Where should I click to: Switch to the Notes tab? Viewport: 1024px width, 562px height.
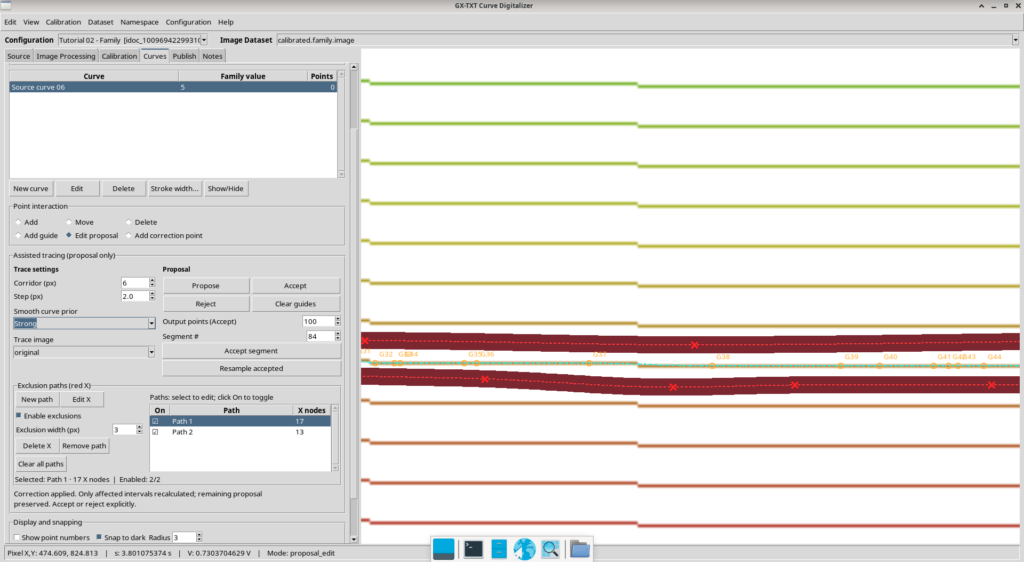point(212,56)
